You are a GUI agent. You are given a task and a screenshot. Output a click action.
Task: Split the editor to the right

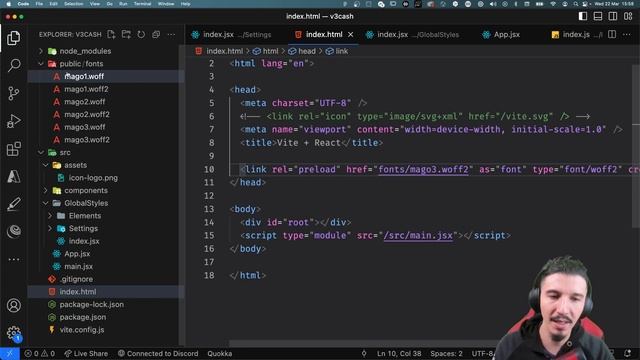(x=612, y=34)
